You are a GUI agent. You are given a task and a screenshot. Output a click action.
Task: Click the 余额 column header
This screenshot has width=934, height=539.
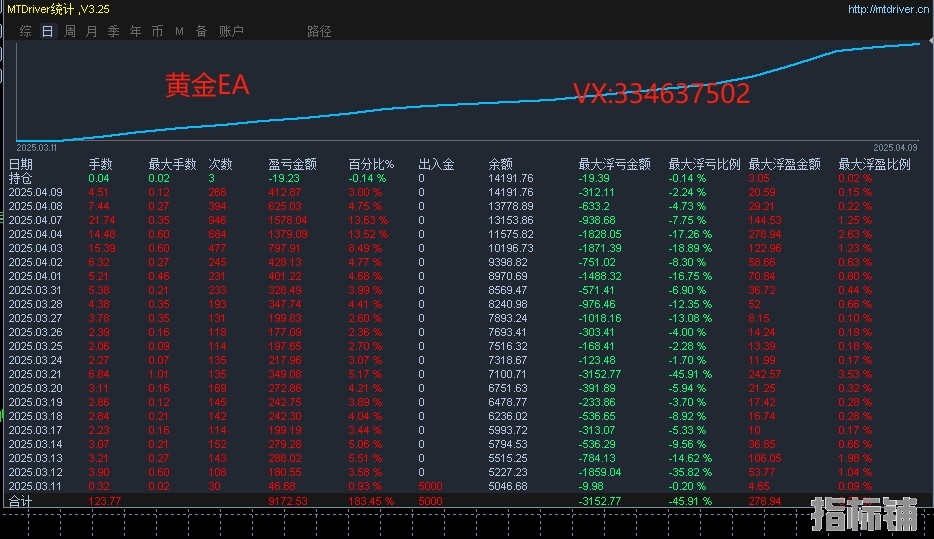click(x=500, y=164)
